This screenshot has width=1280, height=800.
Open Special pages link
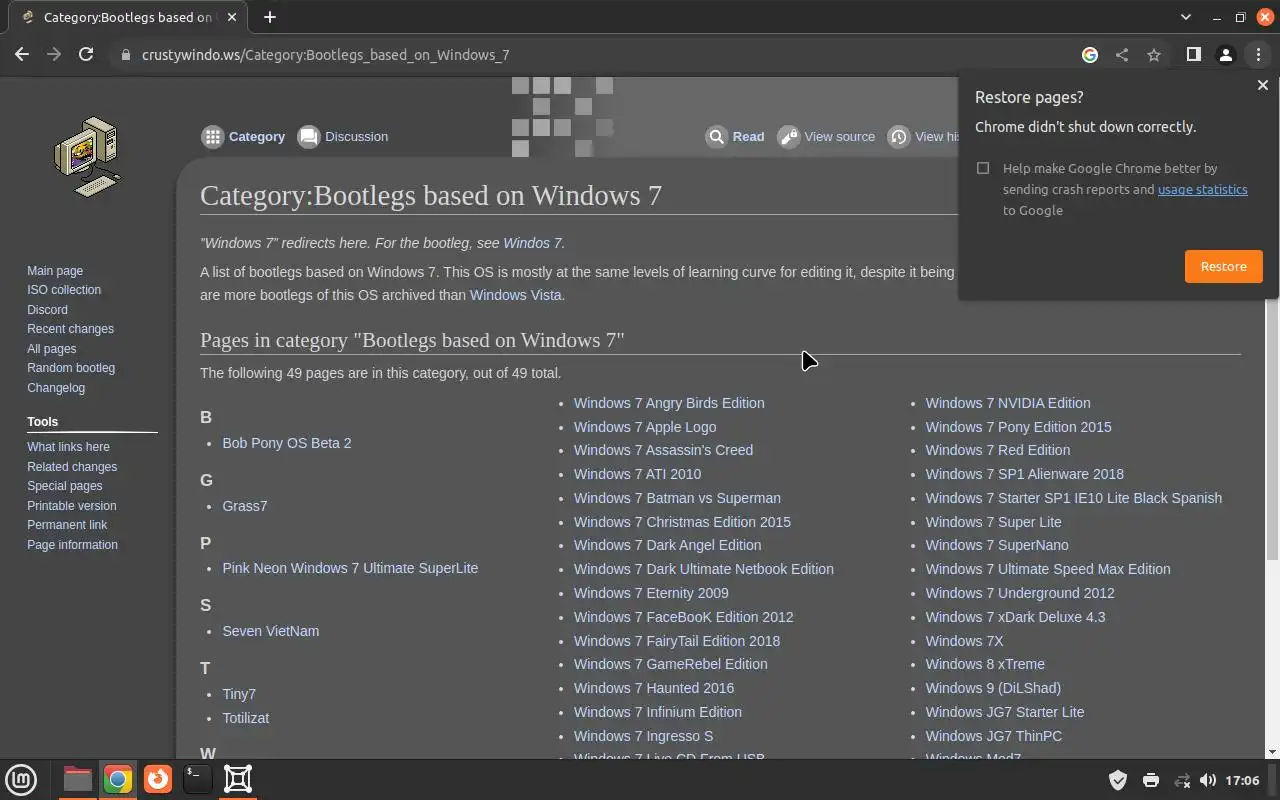tap(64, 486)
